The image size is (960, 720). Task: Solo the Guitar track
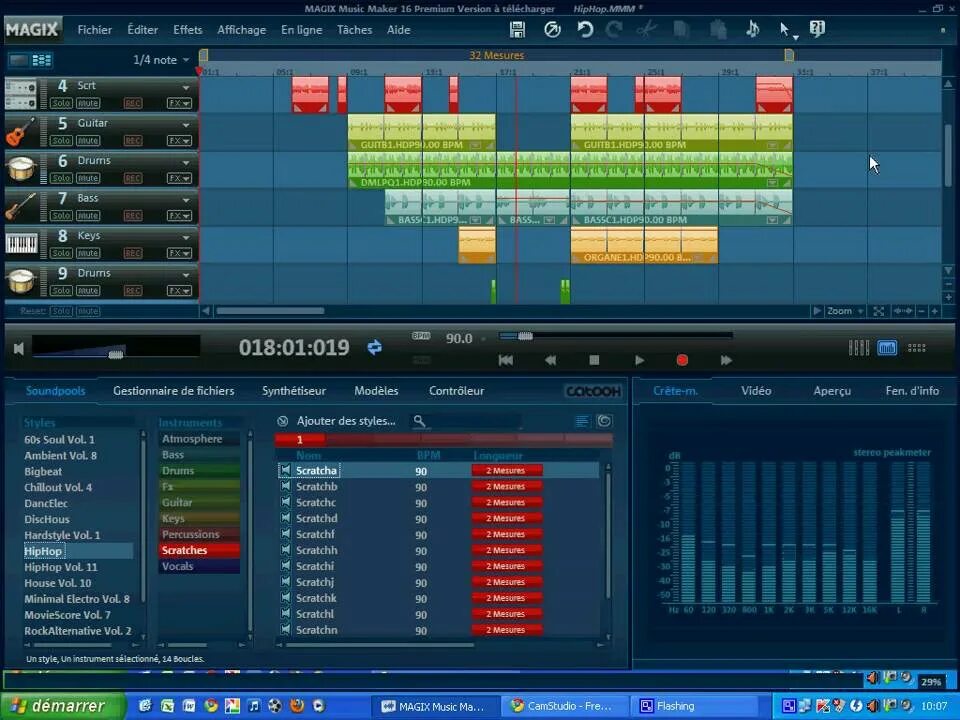(61, 141)
